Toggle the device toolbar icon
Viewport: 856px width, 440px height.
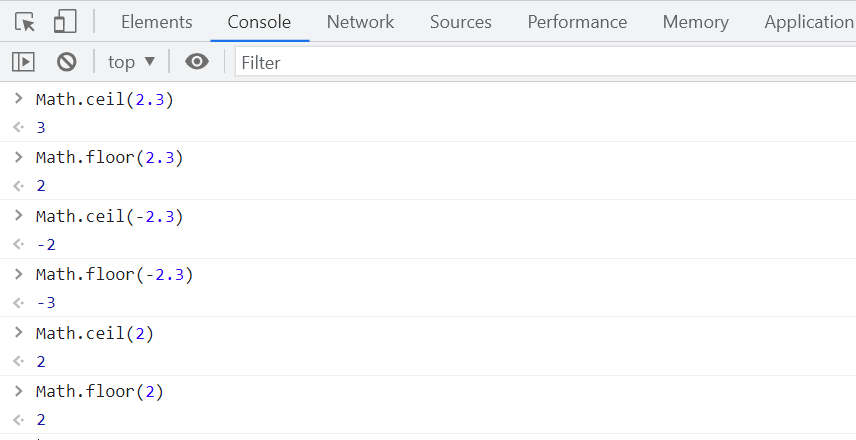tap(65, 22)
